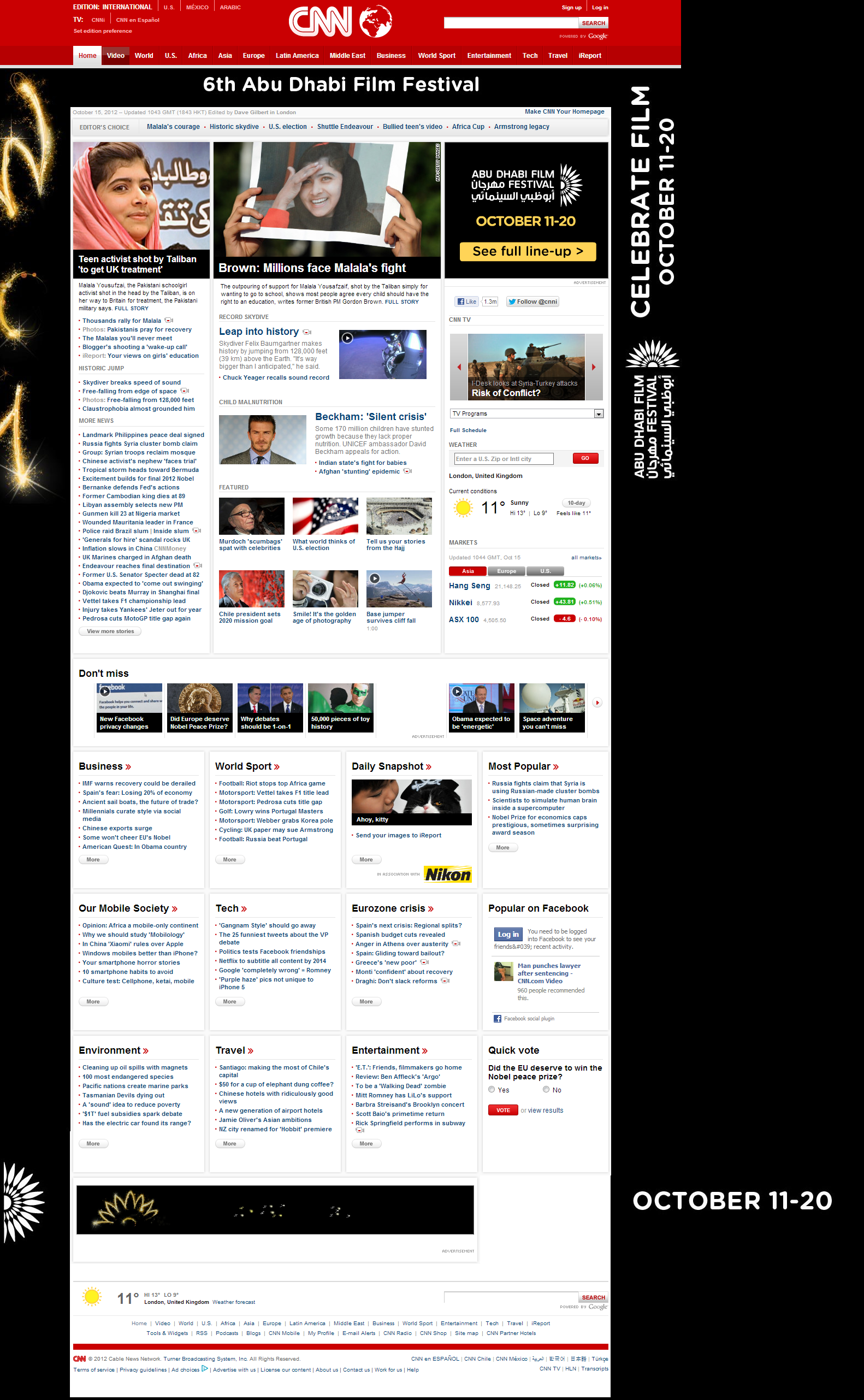864x1400 pixels.
Task: Click video icon beside Leap into history headline
Action: (x=307, y=332)
